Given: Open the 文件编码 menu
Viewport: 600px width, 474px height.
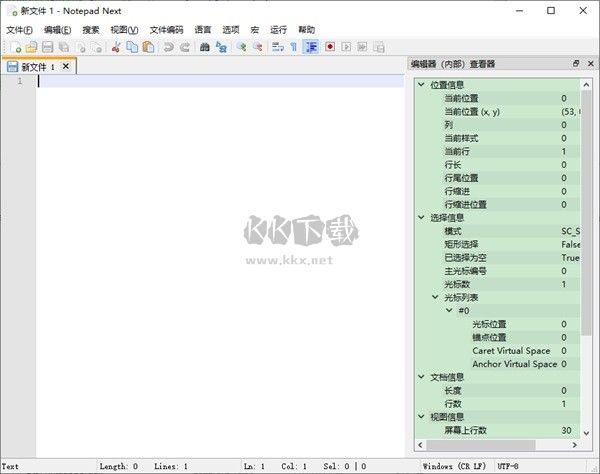Looking at the screenshot, I should (166, 30).
